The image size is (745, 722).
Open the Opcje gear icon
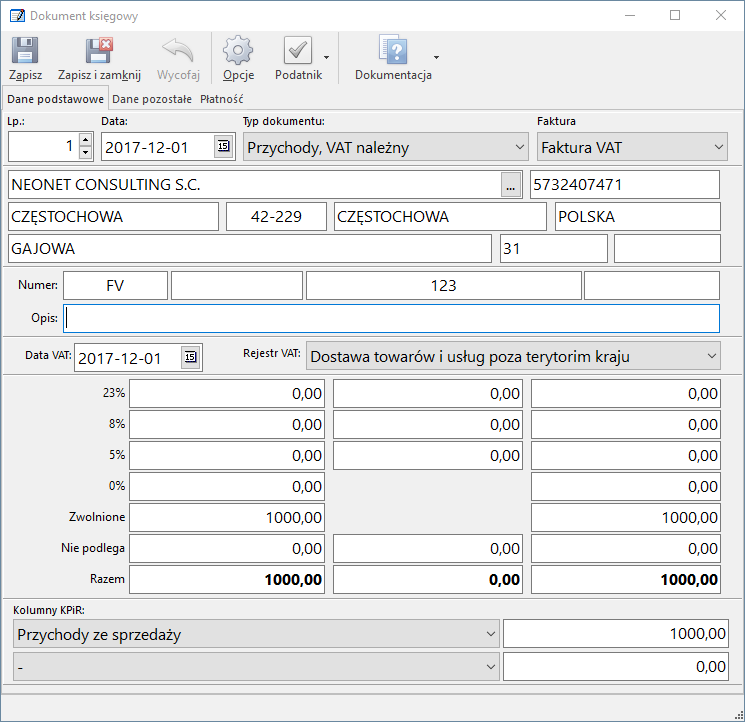click(238, 52)
